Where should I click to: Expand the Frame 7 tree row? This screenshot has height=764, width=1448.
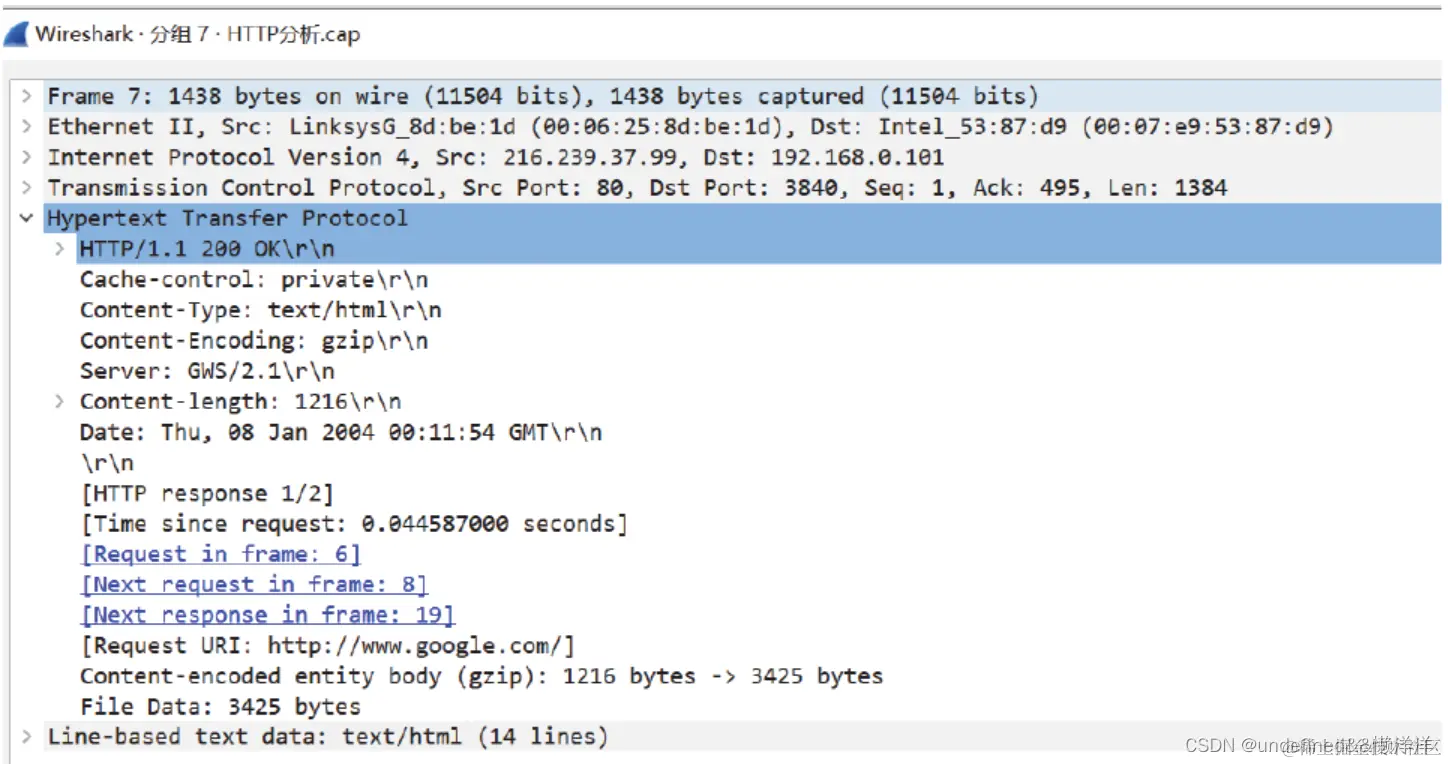(x=27, y=97)
